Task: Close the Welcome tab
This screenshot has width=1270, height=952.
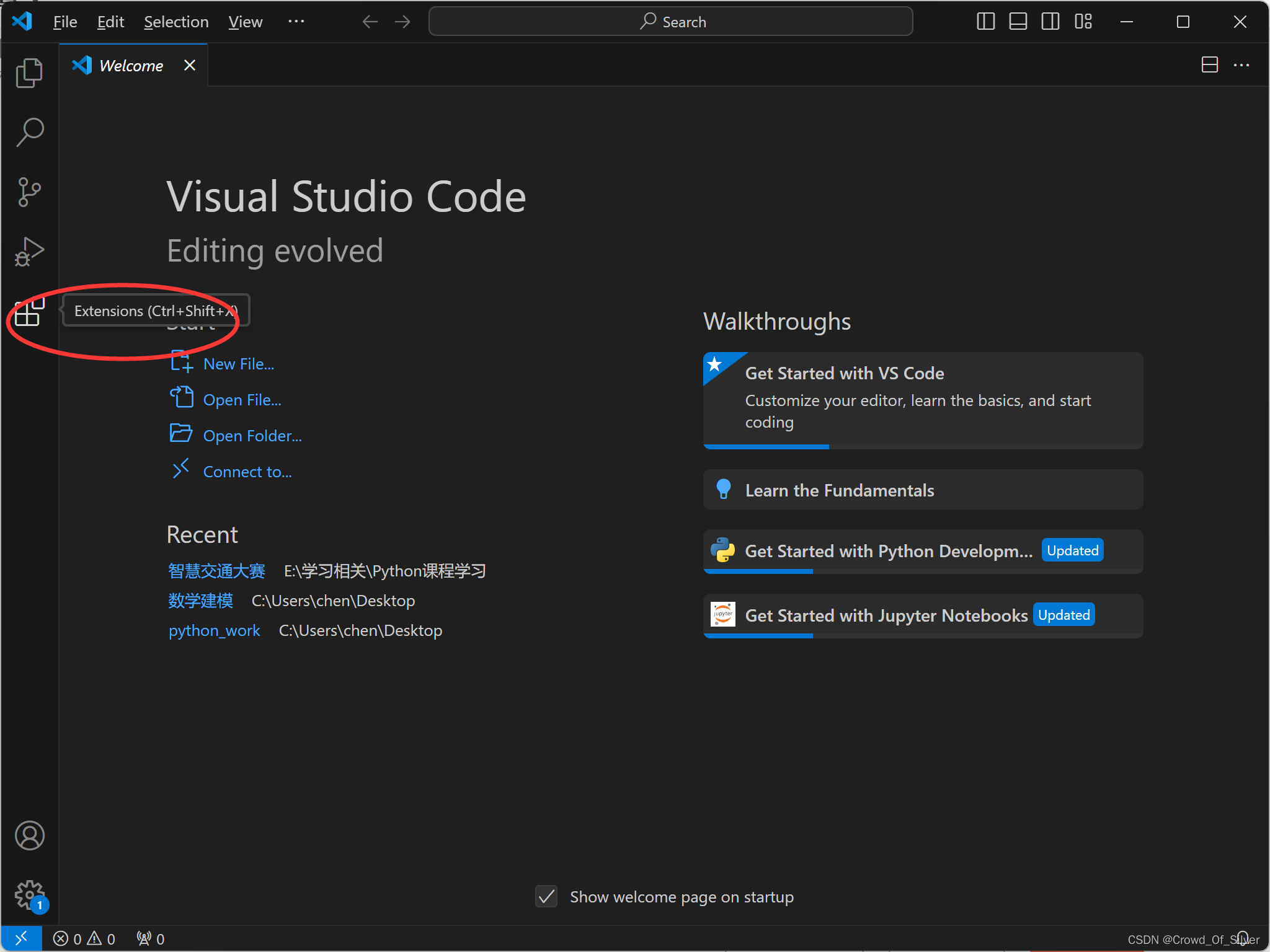Action: coord(190,65)
